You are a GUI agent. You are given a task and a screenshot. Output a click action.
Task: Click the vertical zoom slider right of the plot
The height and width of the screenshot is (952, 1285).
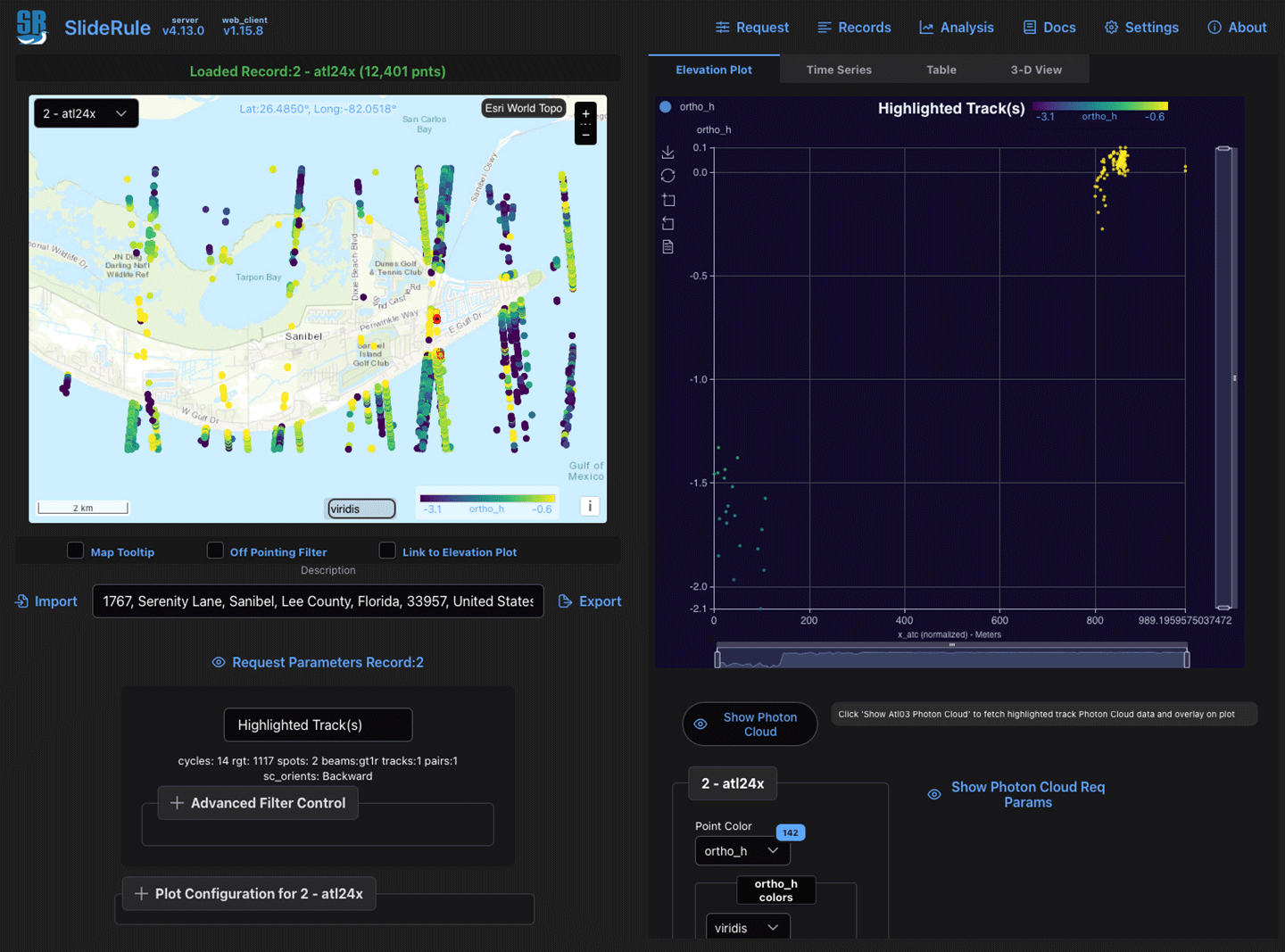click(x=1223, y=378)
